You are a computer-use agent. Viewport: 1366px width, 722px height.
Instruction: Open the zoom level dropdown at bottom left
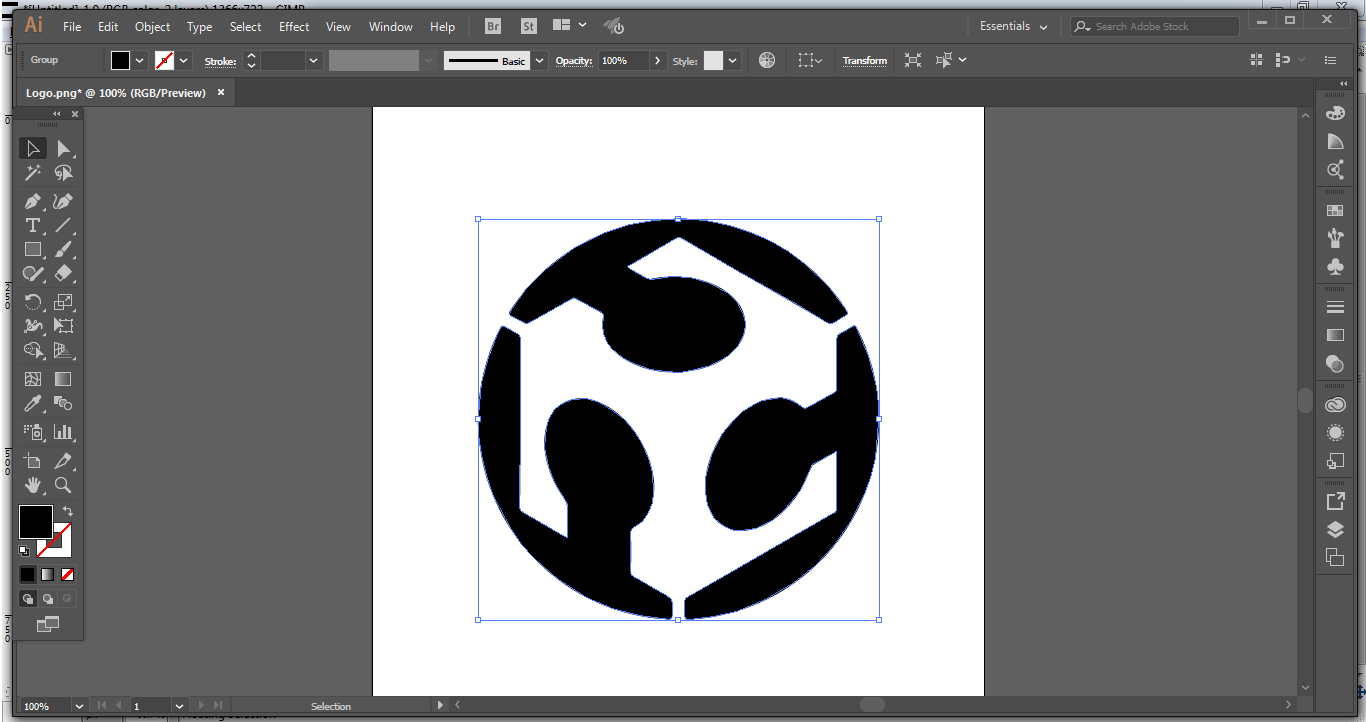79,706
